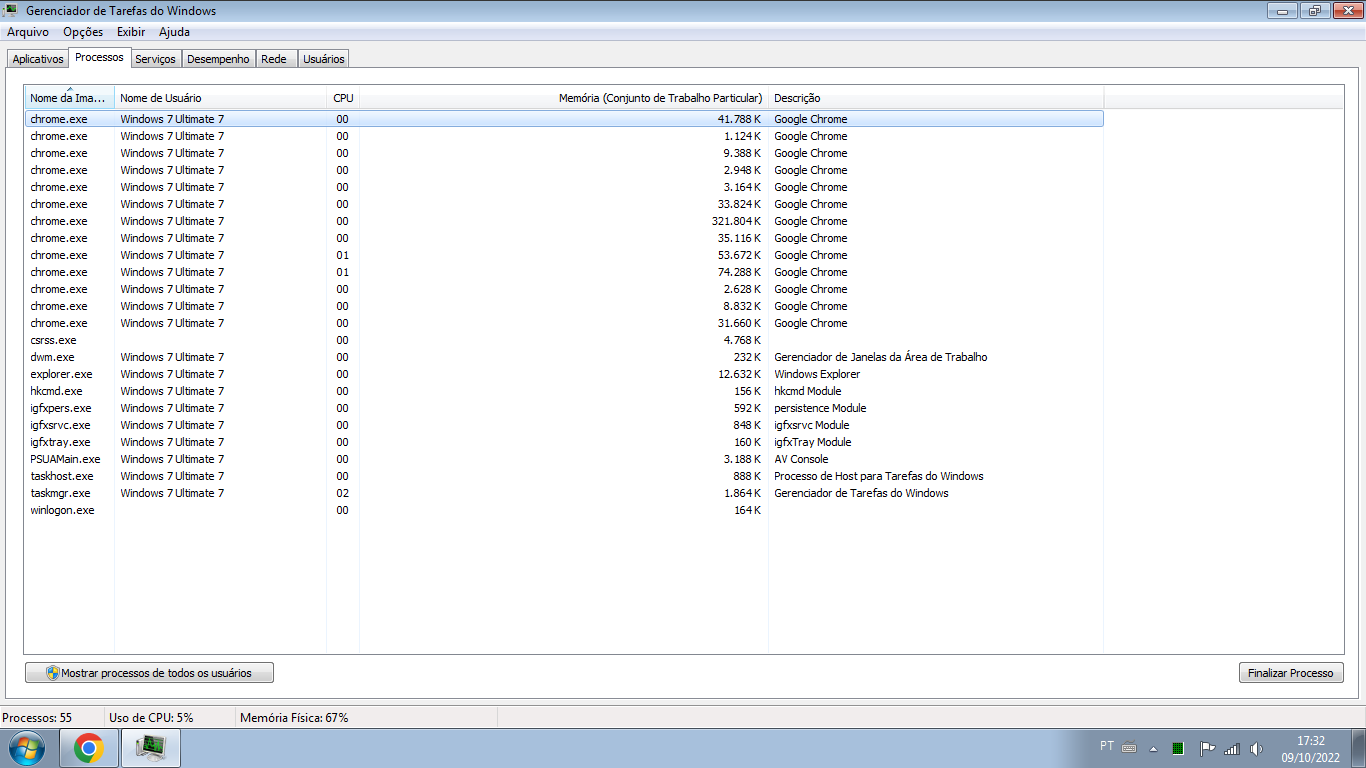Select the hkcmd.exe process
This screenshot has height=768, width=1366.
coord(564,391)
